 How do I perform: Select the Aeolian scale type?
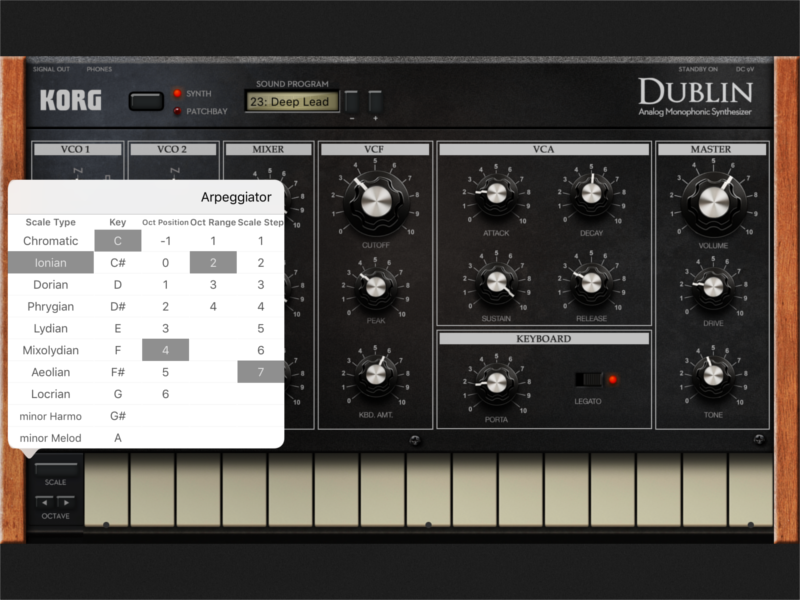click(x=51, y=372)
